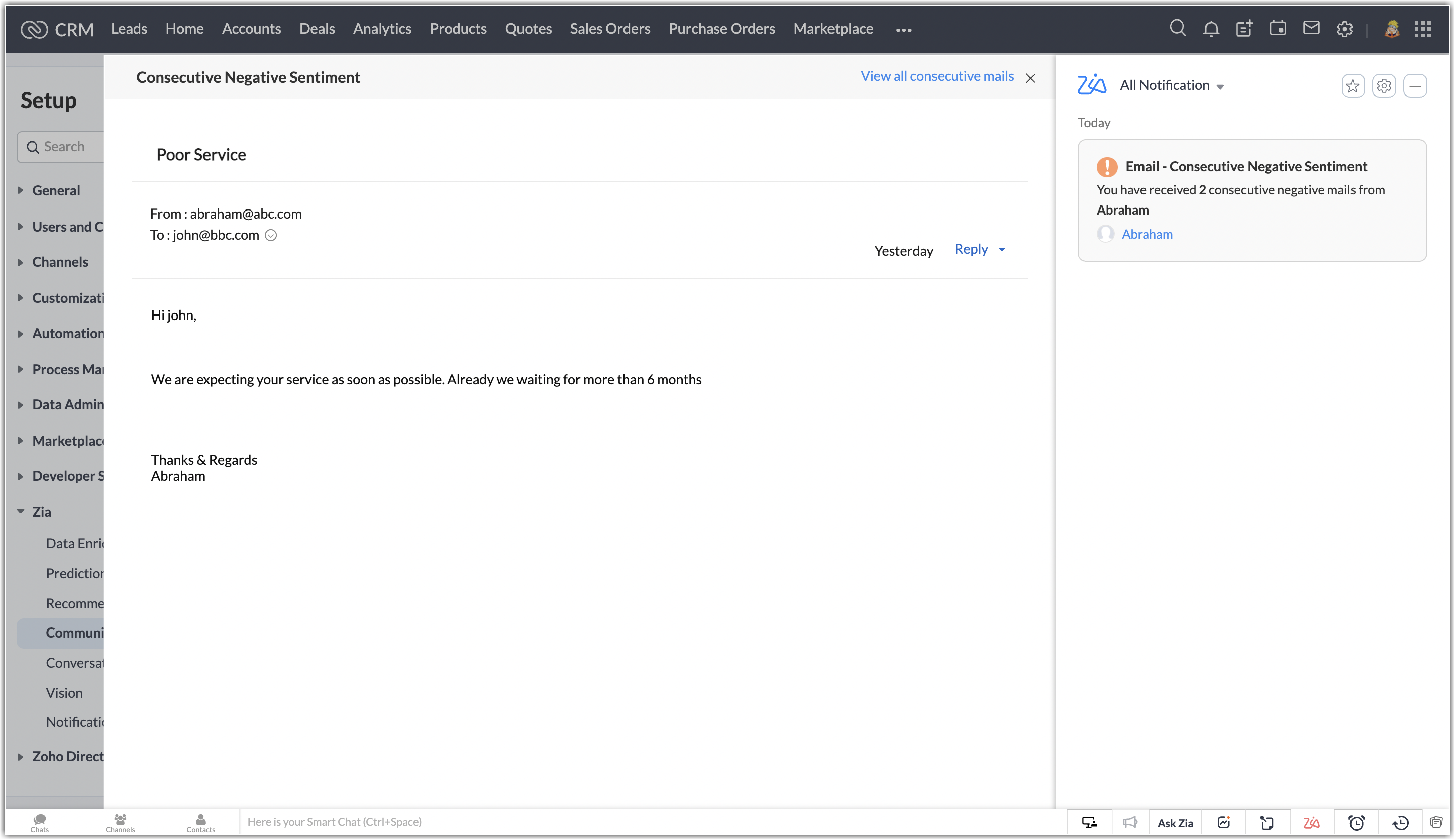Open the mail envelope icon
This screenshot has height=840, width=1455.
coord(1311,28)
